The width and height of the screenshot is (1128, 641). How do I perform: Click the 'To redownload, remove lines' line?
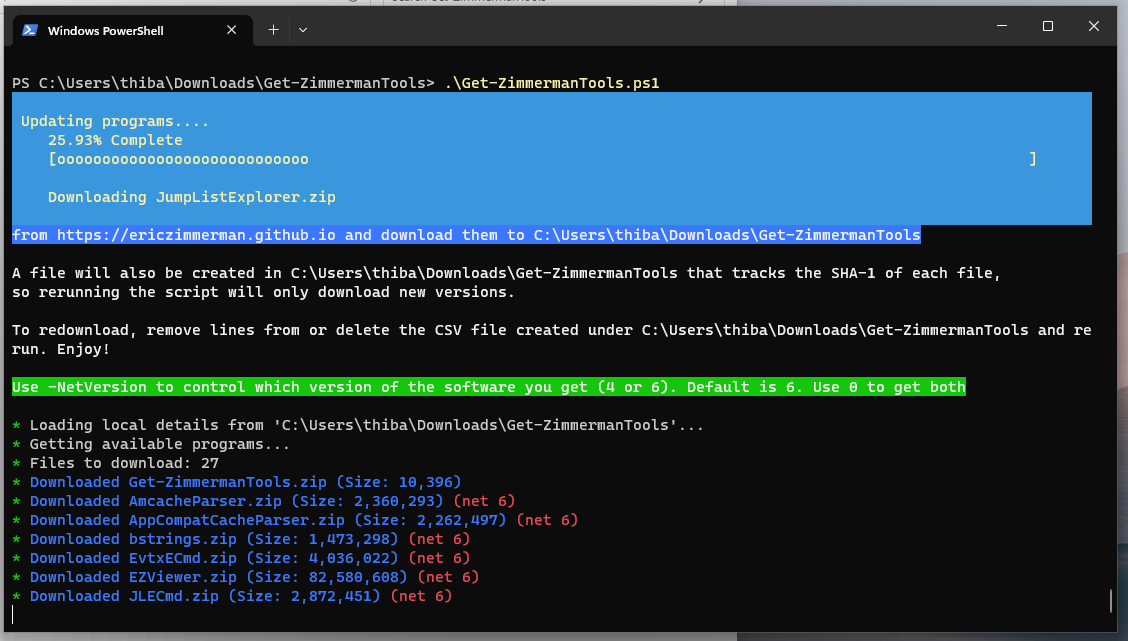coord(552,330)
